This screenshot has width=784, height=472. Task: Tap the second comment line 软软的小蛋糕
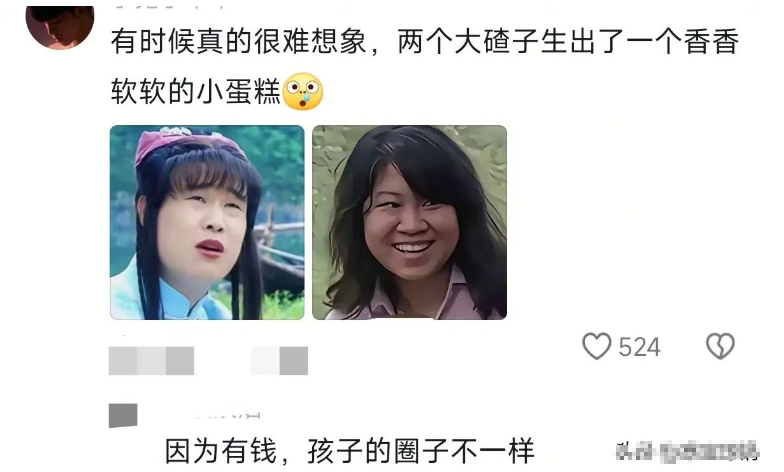(x=196, y=92)
